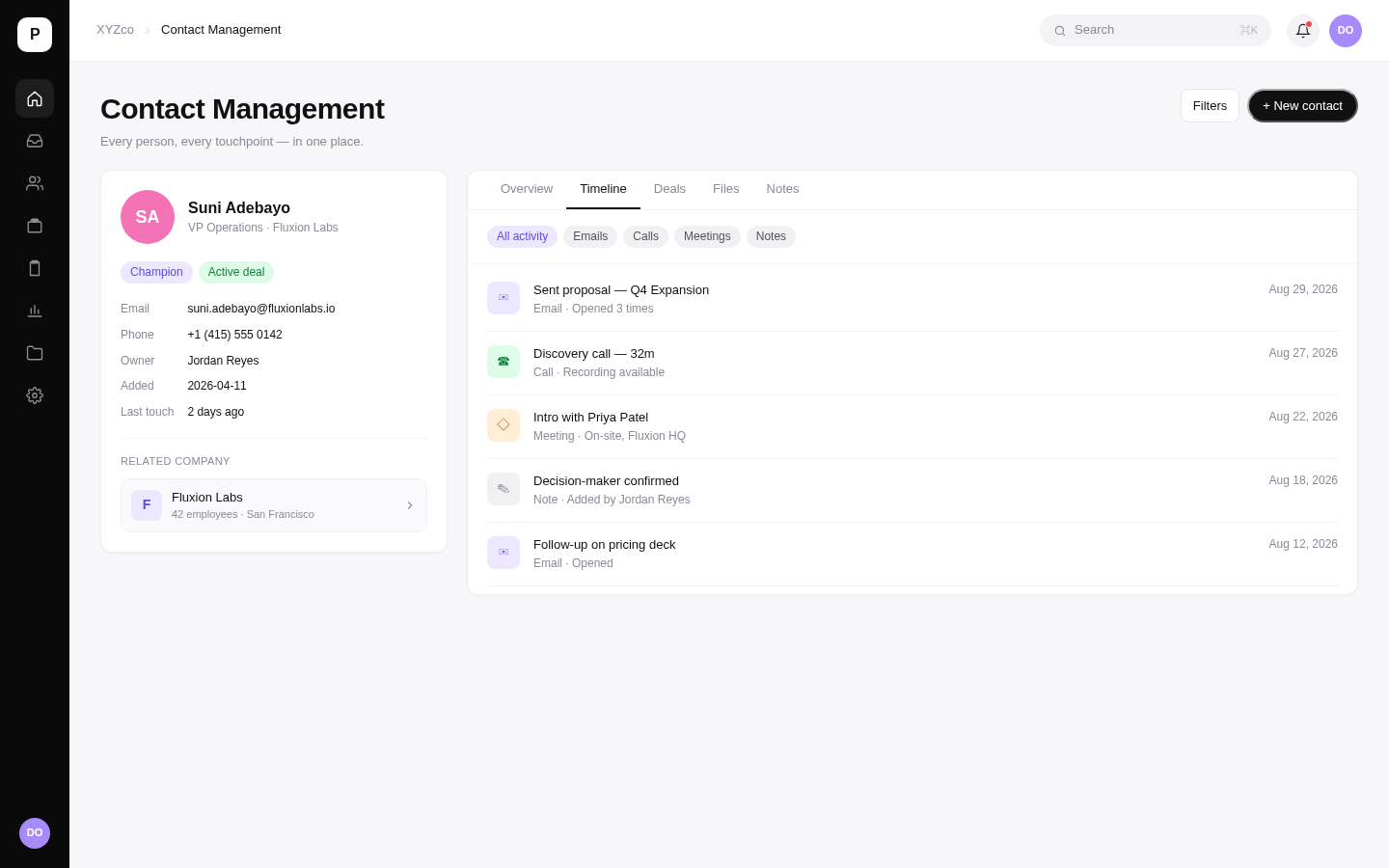Switch to the Files tab
Screen dimensions: 1389x868
click(x=726, y=189)
